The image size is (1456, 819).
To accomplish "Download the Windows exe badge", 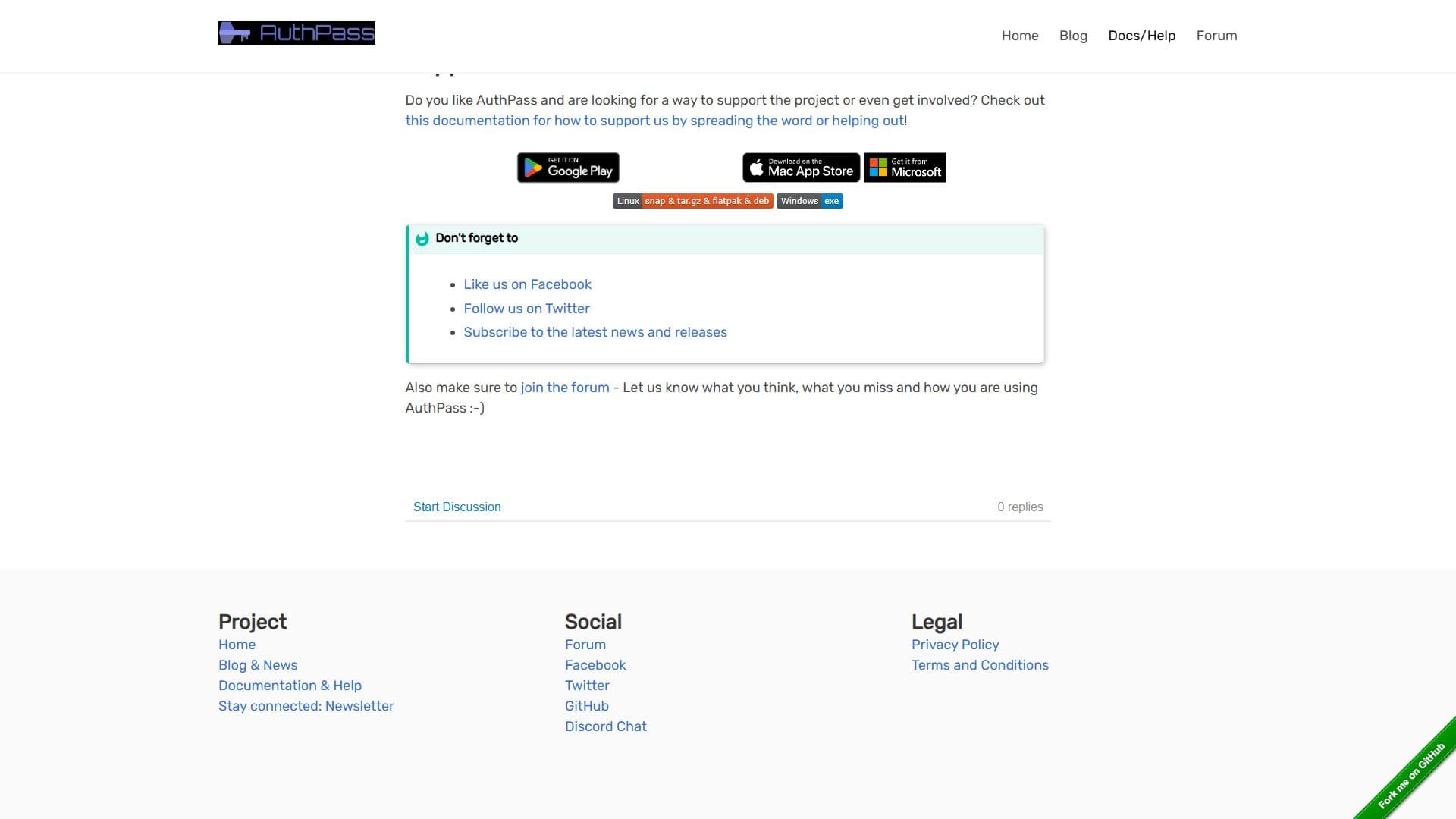I will tap(809, 201).
